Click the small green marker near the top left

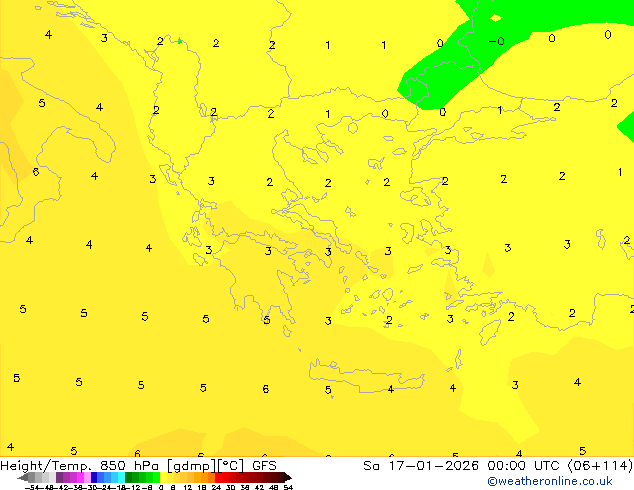coord(180,40)
